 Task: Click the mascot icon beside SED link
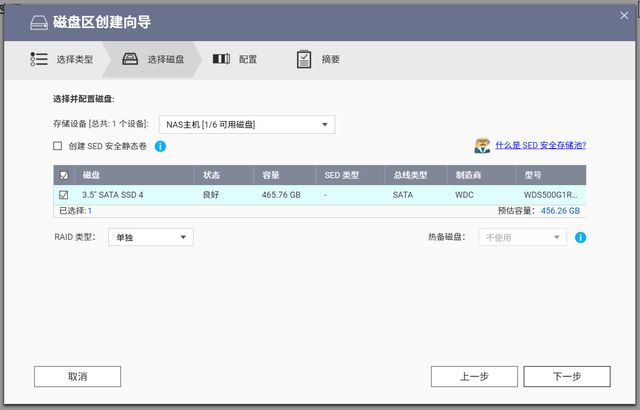tap(482, 145)
